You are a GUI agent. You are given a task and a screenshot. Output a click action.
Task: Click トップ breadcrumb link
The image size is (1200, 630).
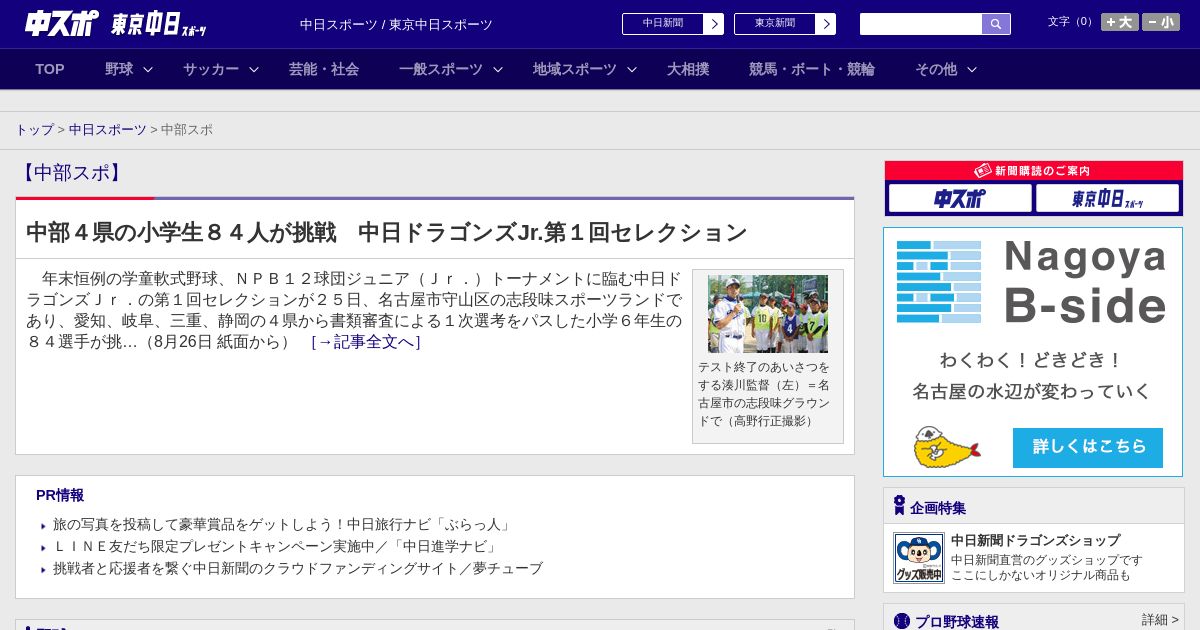coord(35,130)
